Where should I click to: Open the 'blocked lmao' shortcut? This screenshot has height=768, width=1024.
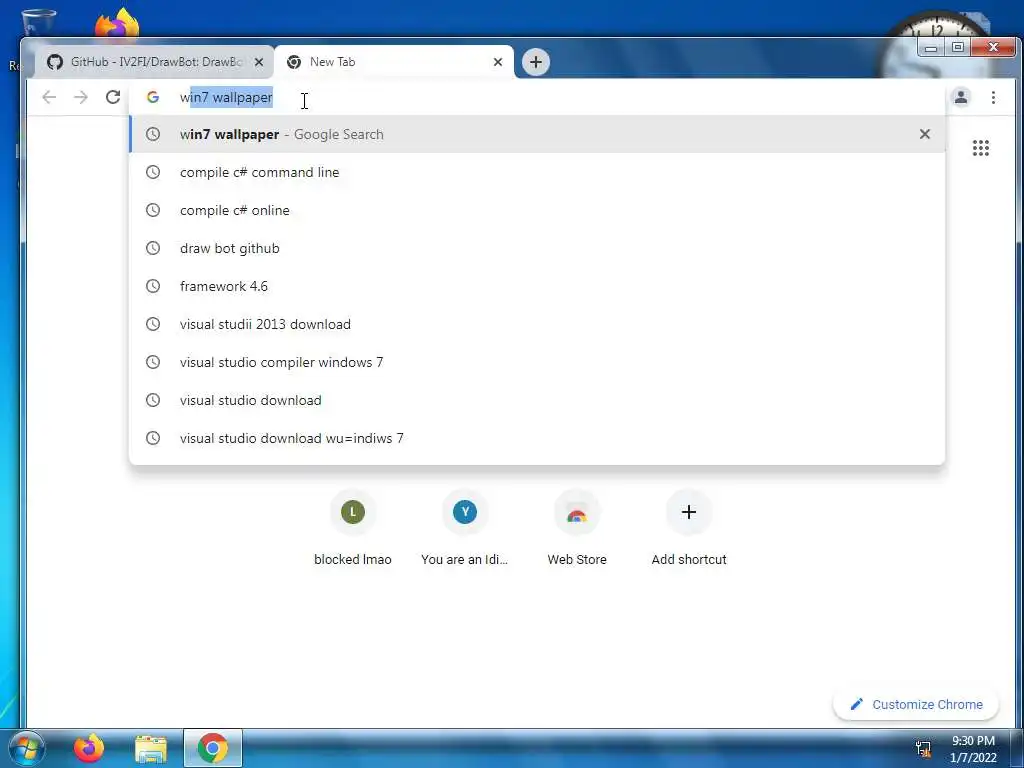(x=353, y=529)
